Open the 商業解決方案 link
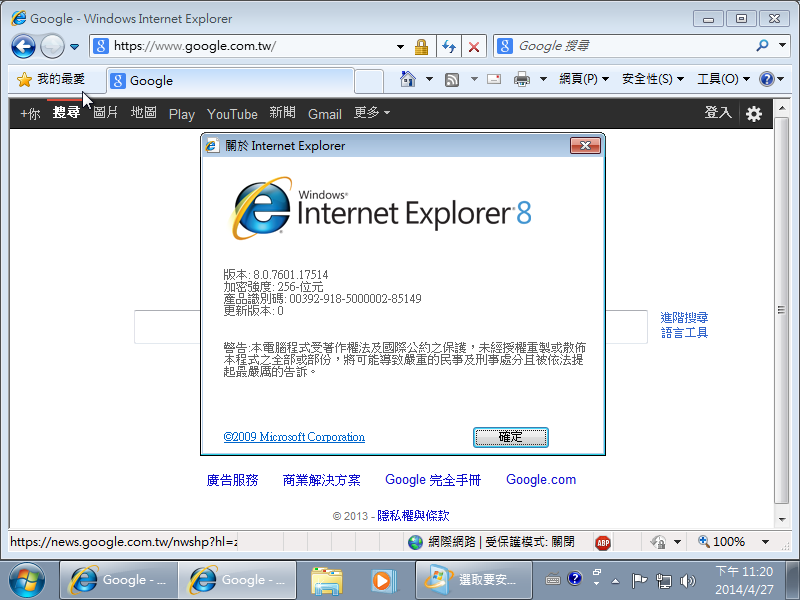 321,480
